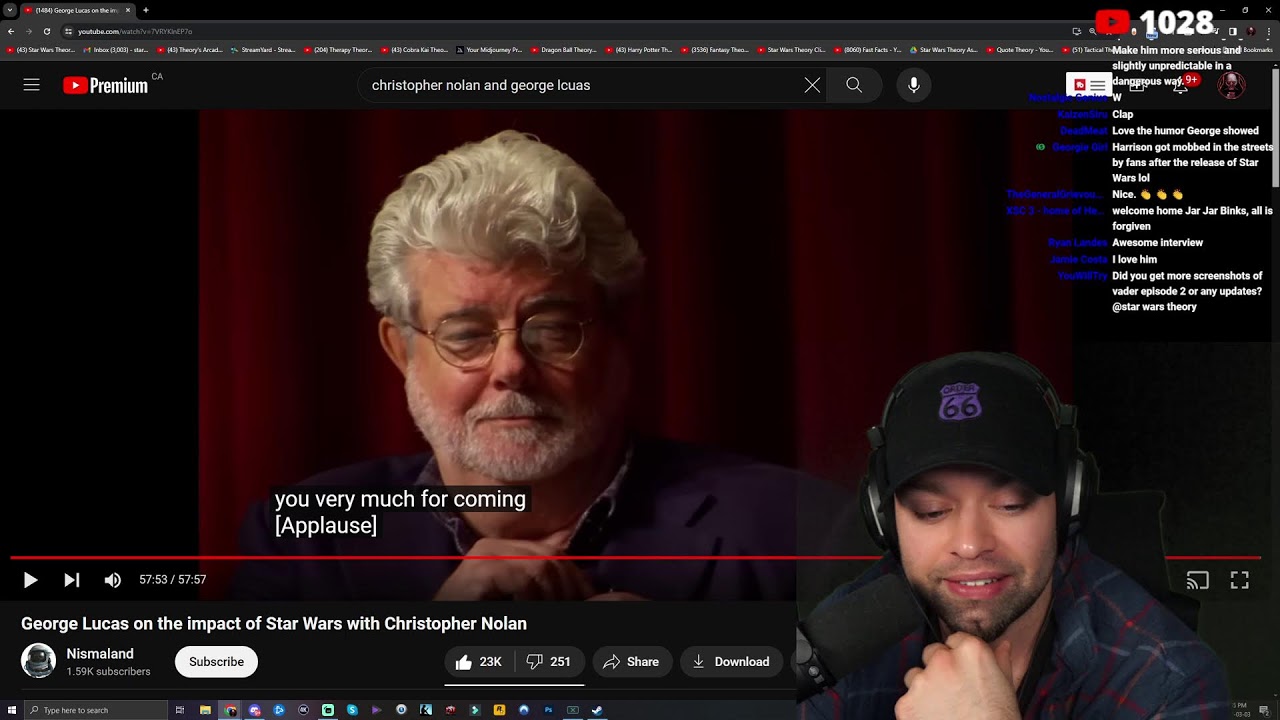Open the StreamYard bookmark
Viewport: 1280px width, 720px height.
263,50
